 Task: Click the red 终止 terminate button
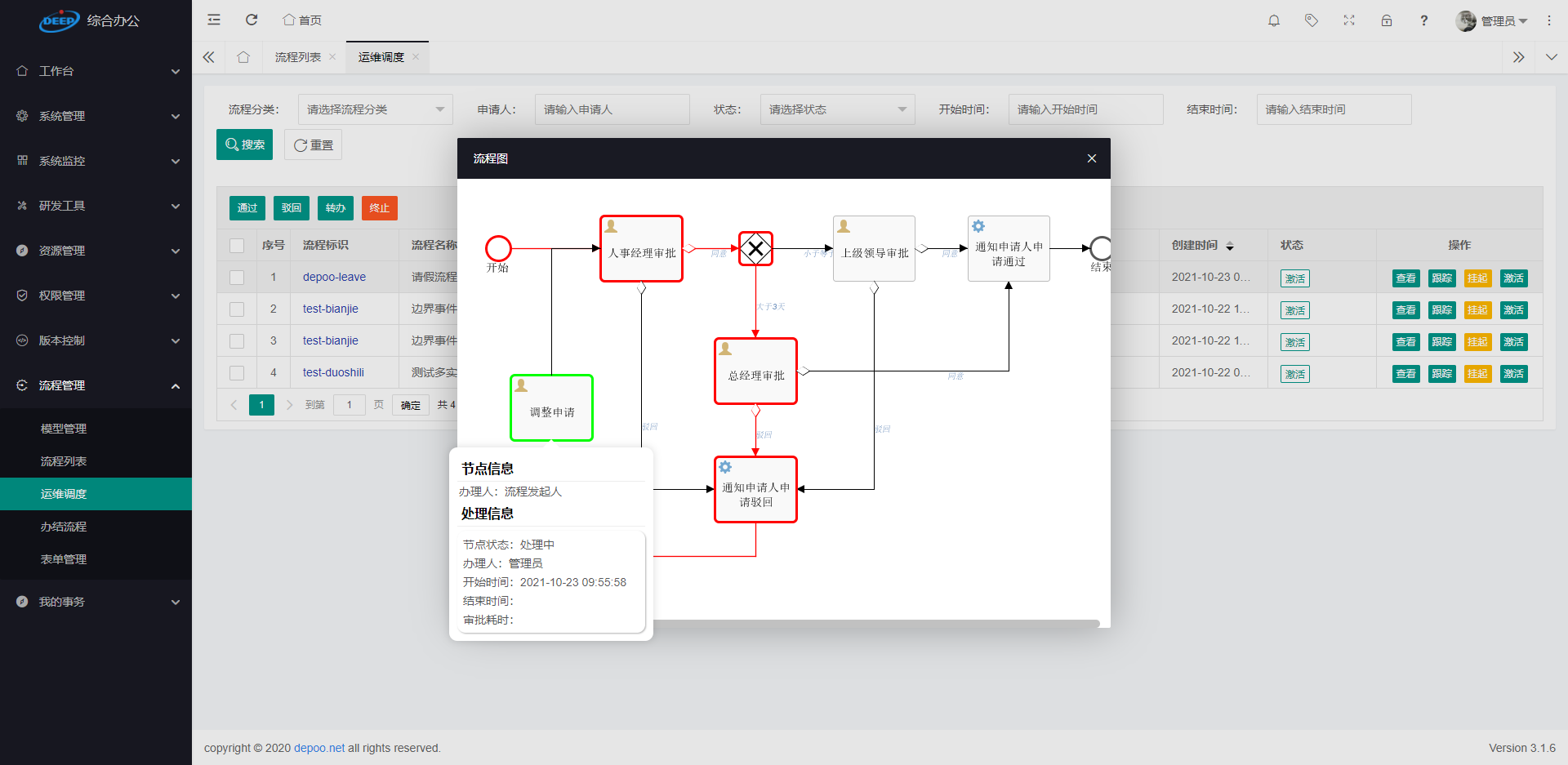point(379,207)
